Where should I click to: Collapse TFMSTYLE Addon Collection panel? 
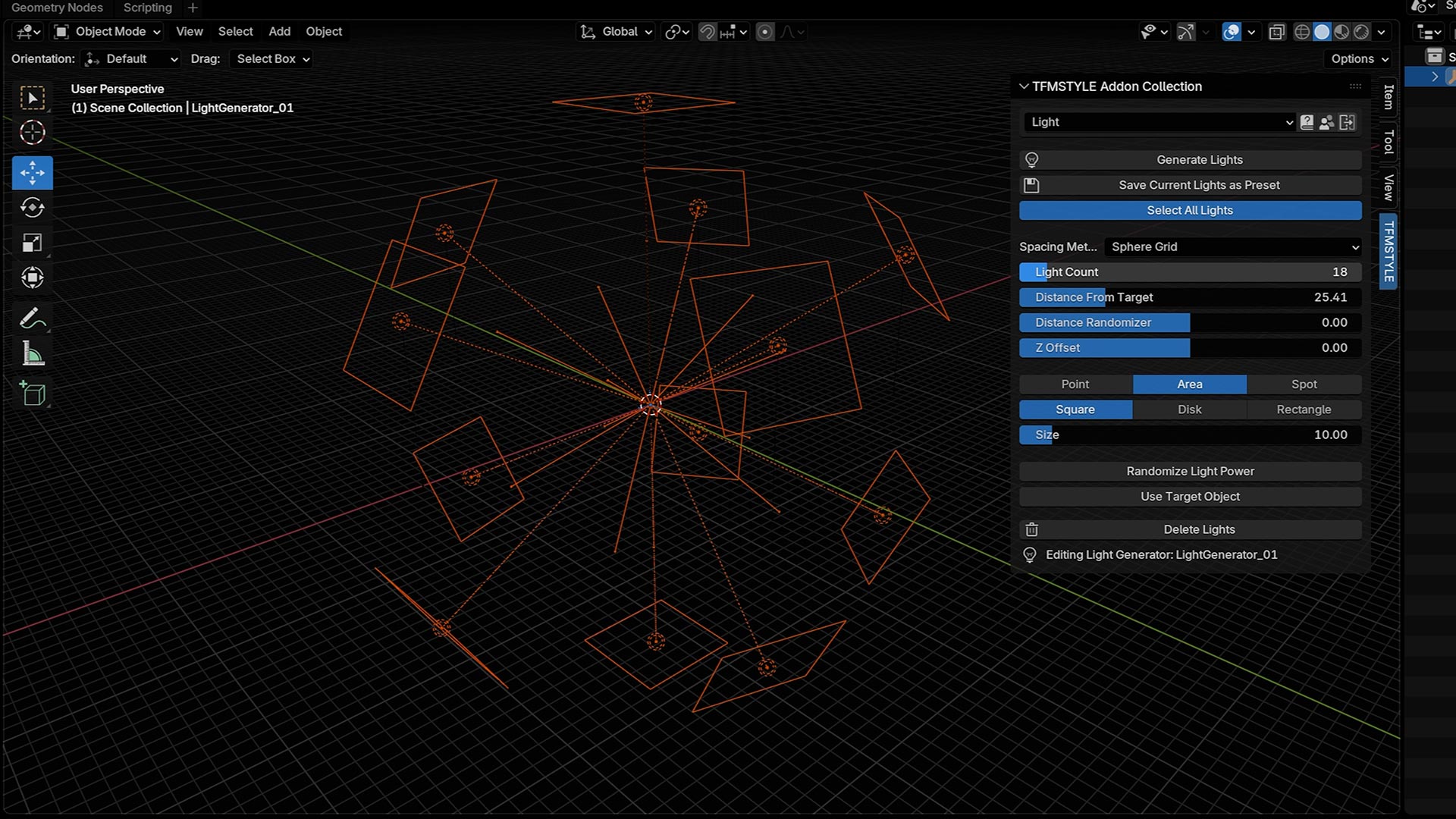coord(1024,86)
